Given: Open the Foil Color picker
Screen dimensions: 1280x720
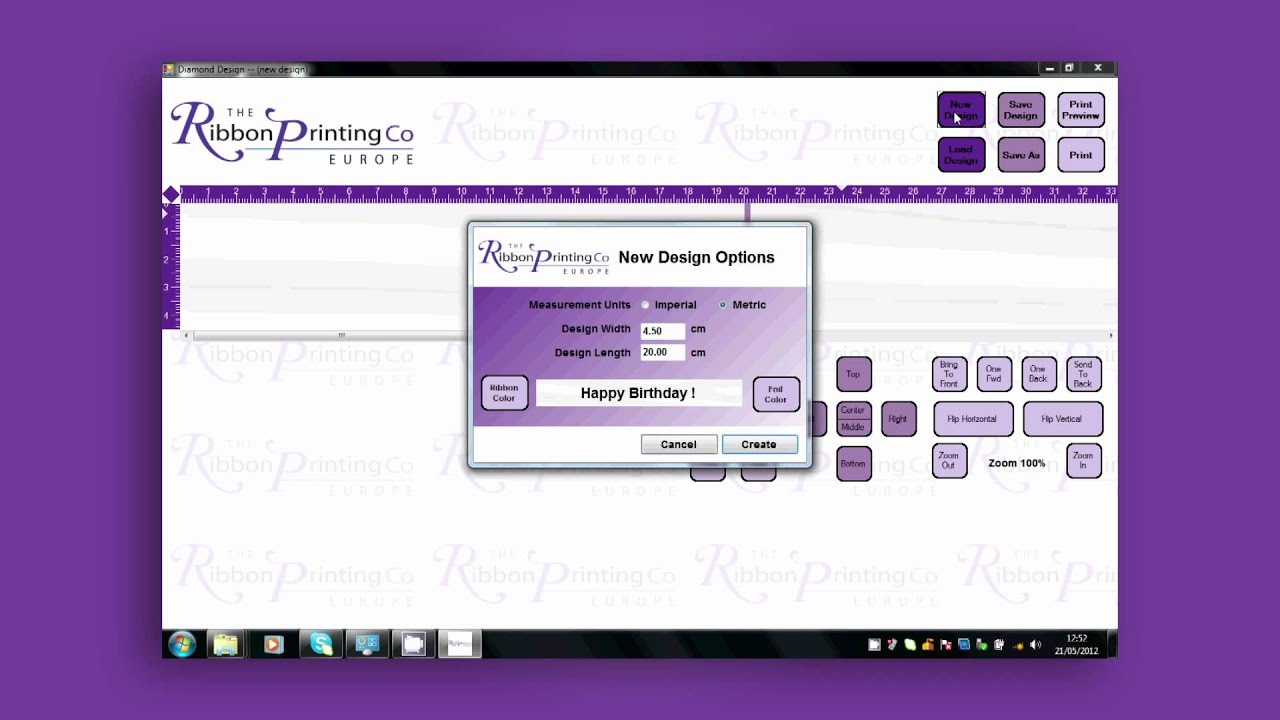Looking at the screenshot, I should point(776,394).
